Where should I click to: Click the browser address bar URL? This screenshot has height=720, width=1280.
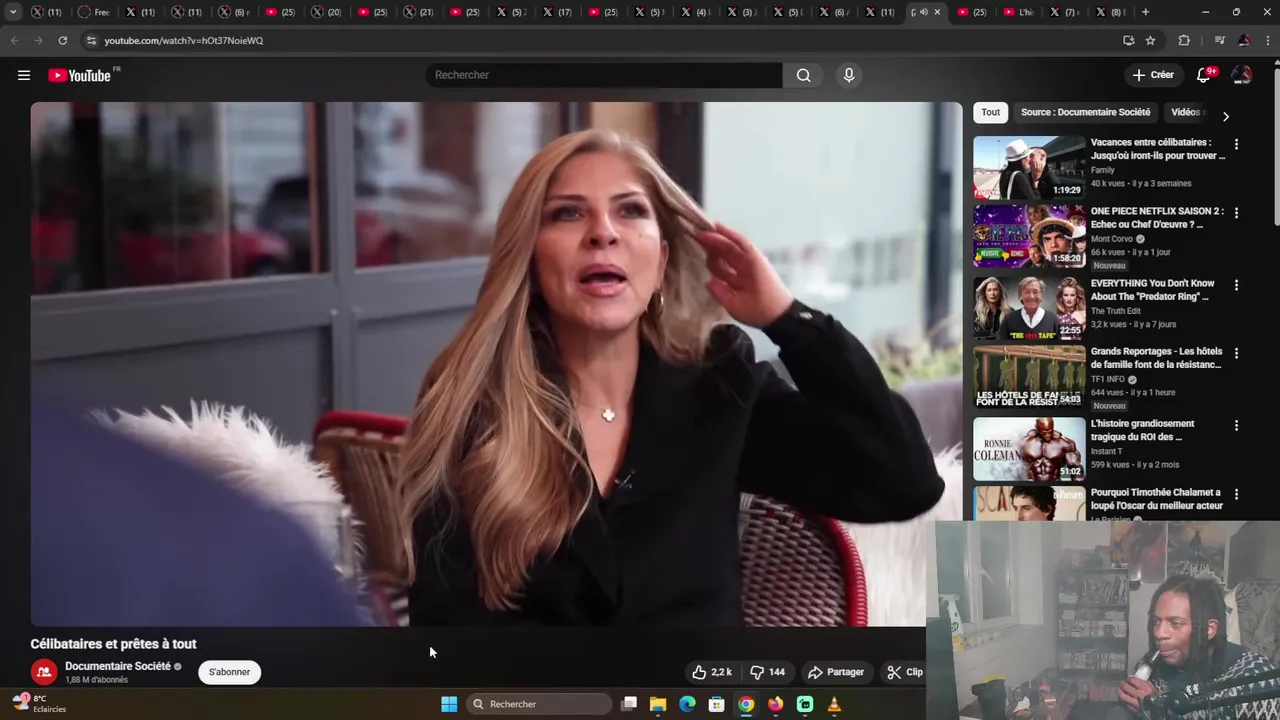184,40
